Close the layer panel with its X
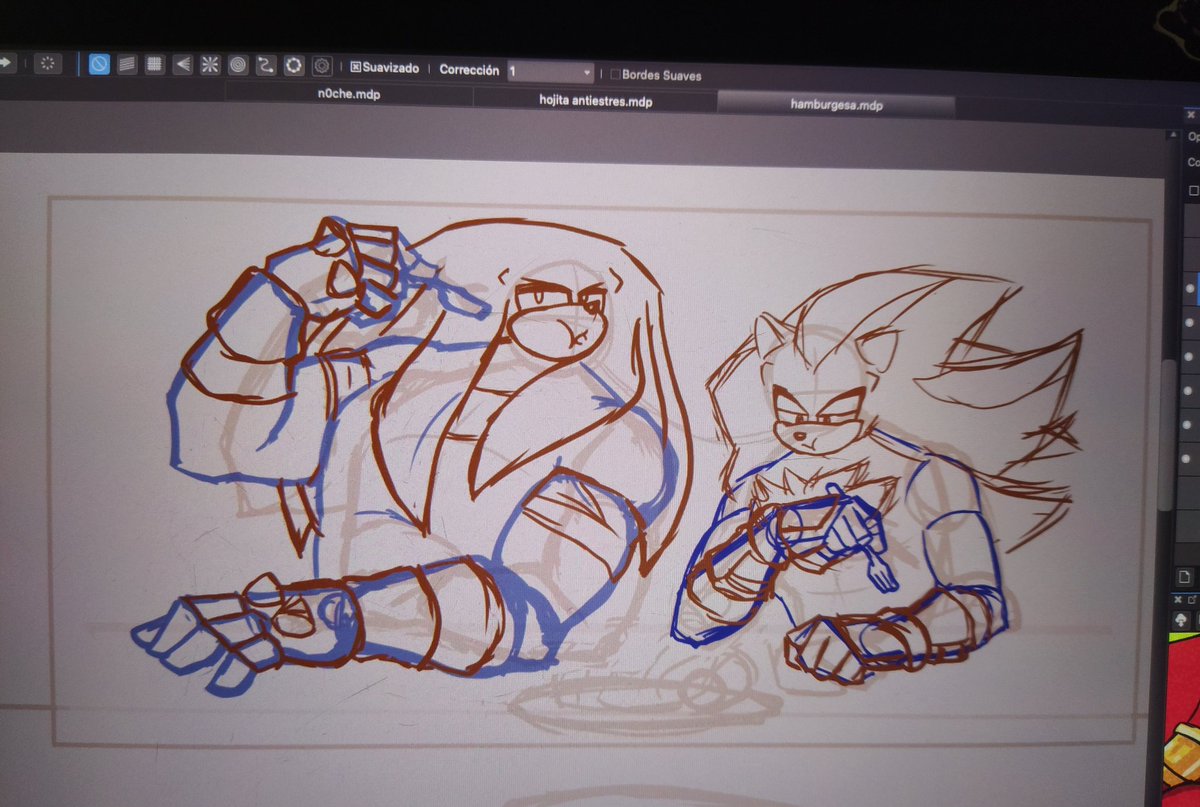1200x807 pixels. click(1191, 115)
